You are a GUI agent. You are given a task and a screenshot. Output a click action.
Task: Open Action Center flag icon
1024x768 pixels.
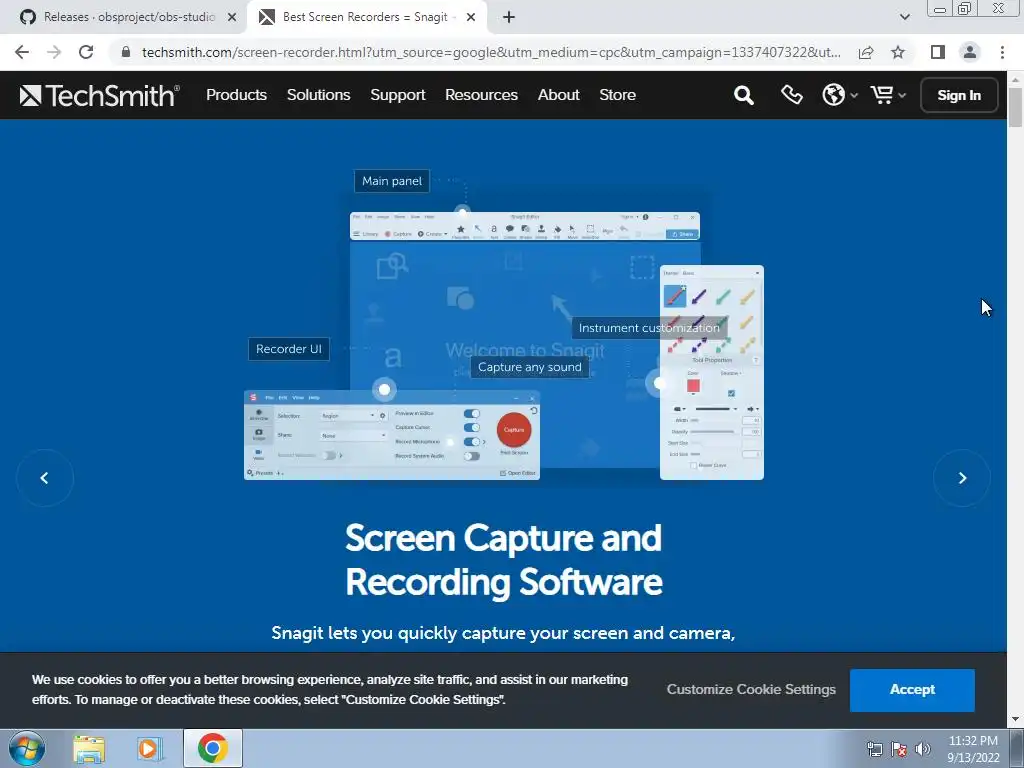click(899, 749)
